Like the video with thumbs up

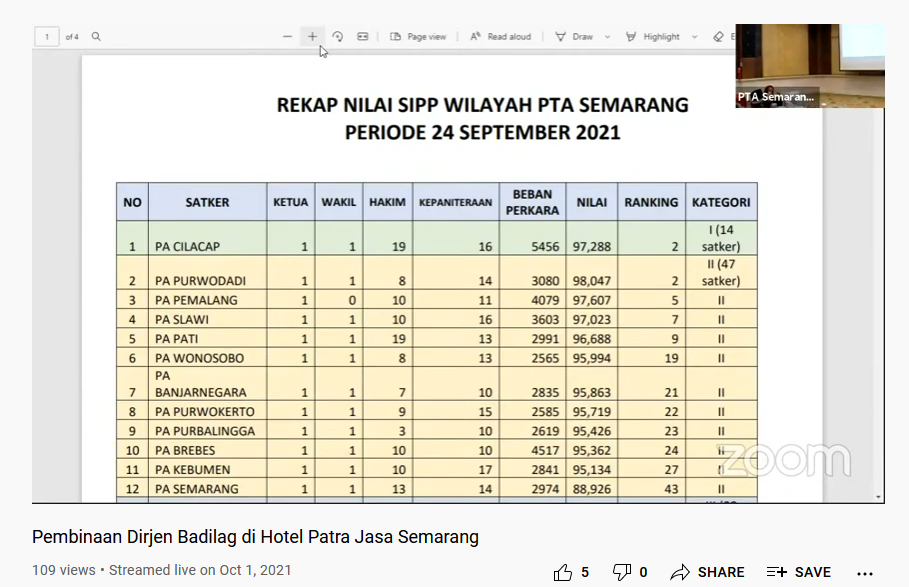pyautogui.click(x=563, y=572)
